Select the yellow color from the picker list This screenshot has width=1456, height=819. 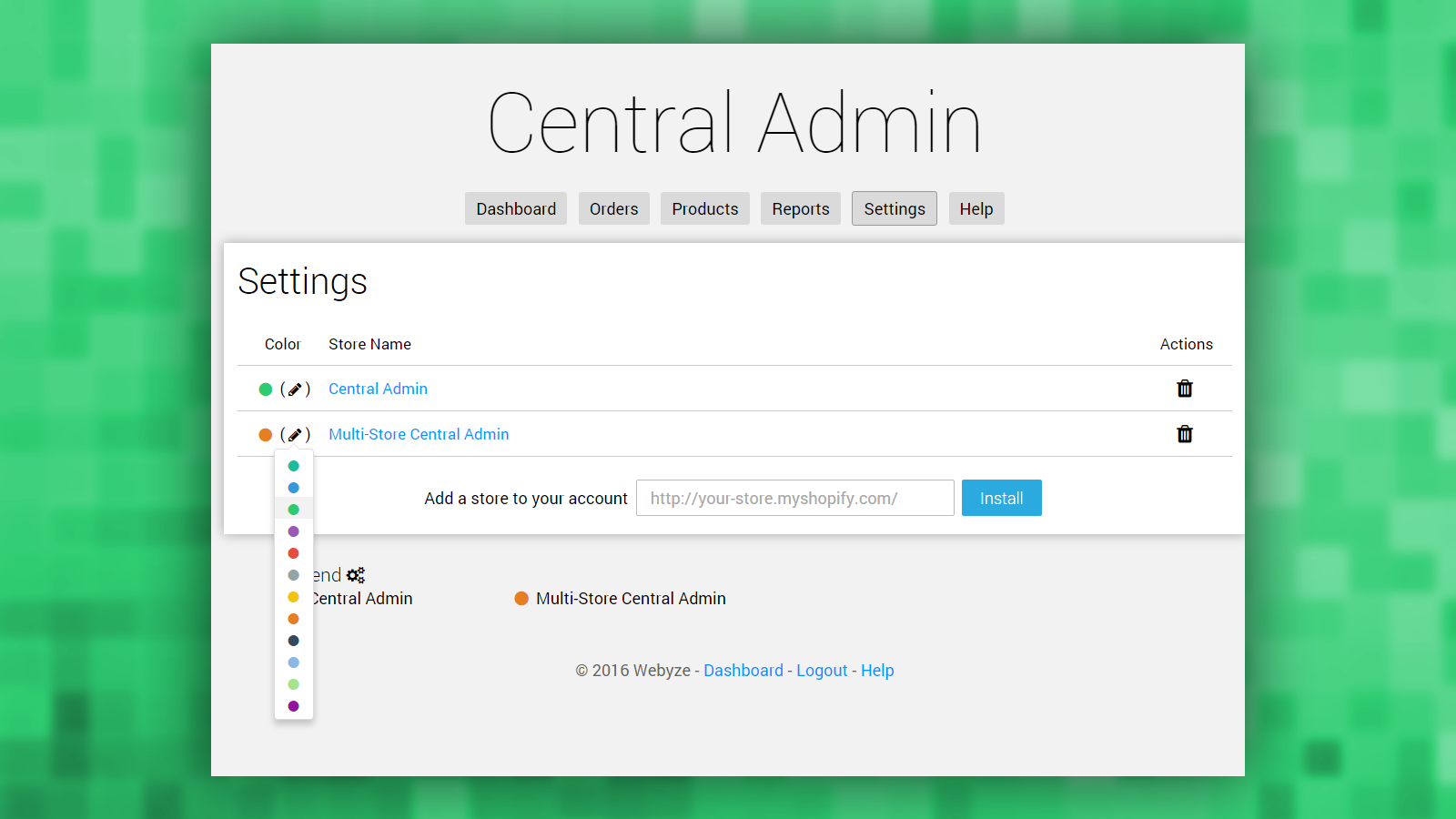(x=293, y=597)
